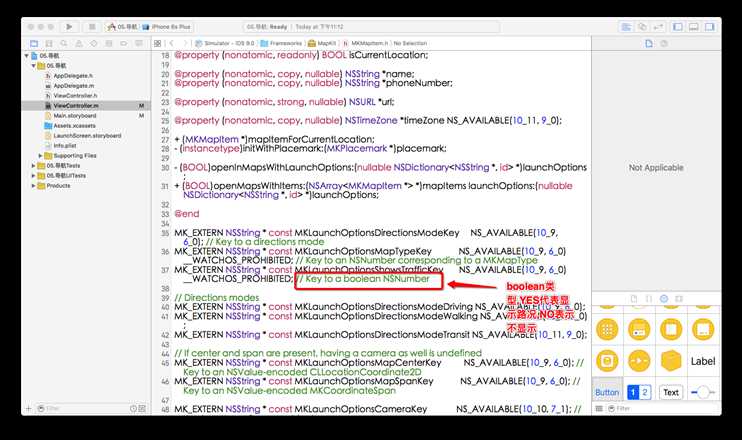Image resolution: width=742 pixels, height=440 pixels.
Task: Choose the 05.导航 scheme in toolbar
Action: (x=123, y=27)
